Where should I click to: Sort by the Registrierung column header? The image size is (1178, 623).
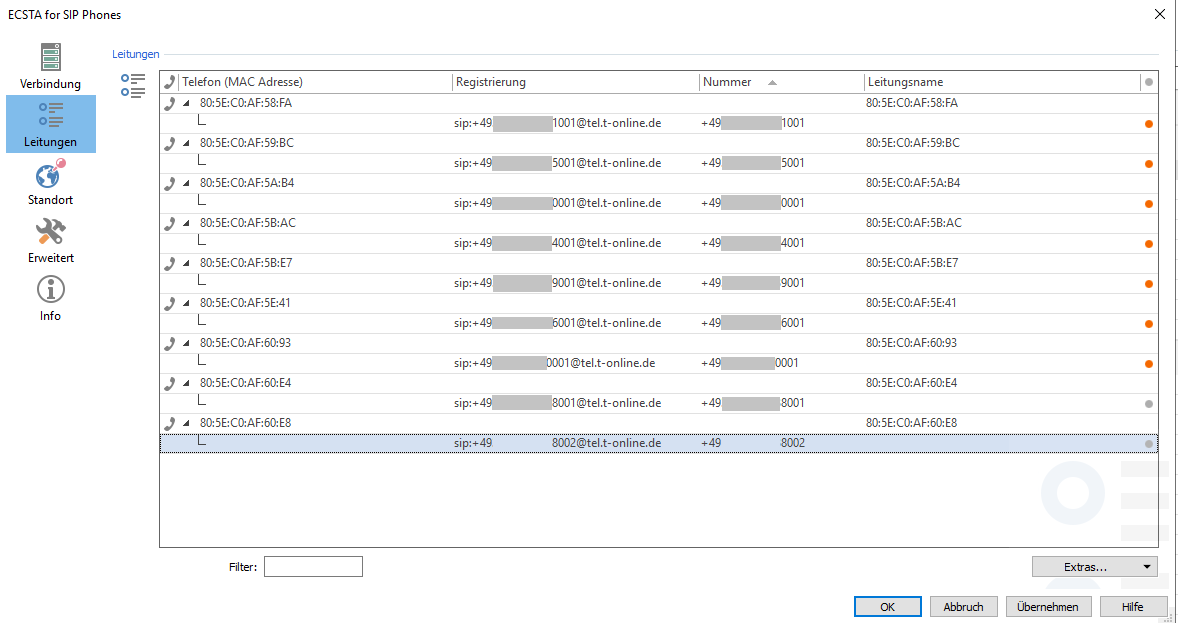575,82
